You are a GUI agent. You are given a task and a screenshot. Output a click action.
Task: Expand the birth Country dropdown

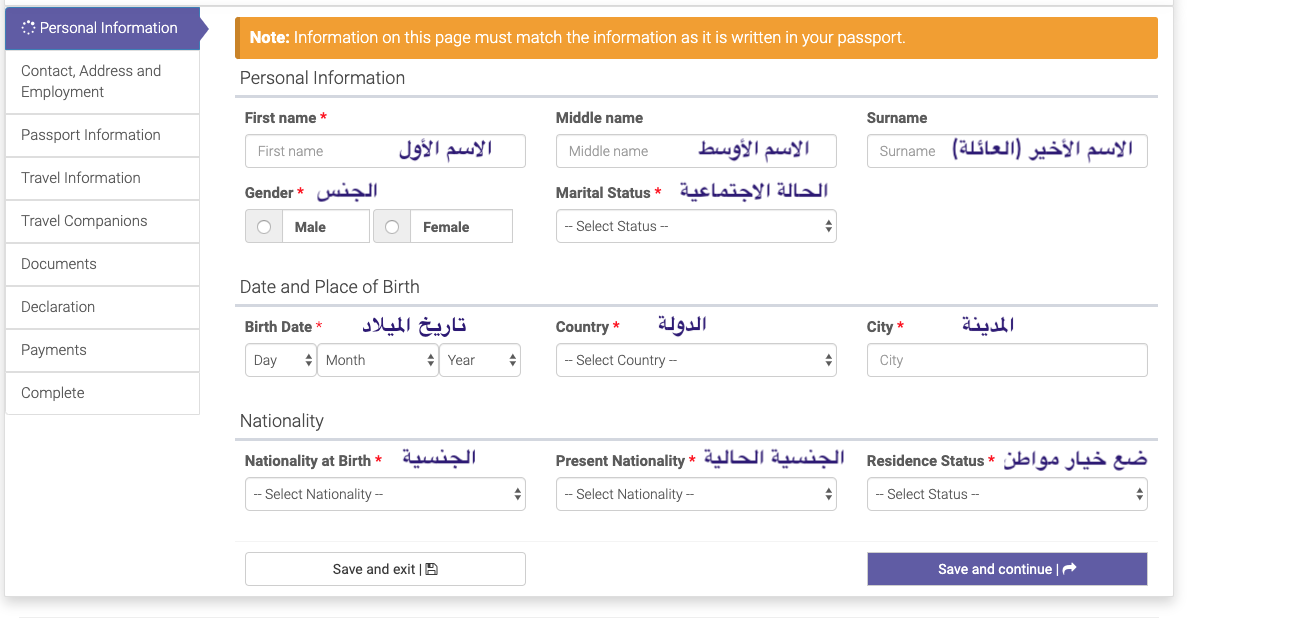[696, 360]
